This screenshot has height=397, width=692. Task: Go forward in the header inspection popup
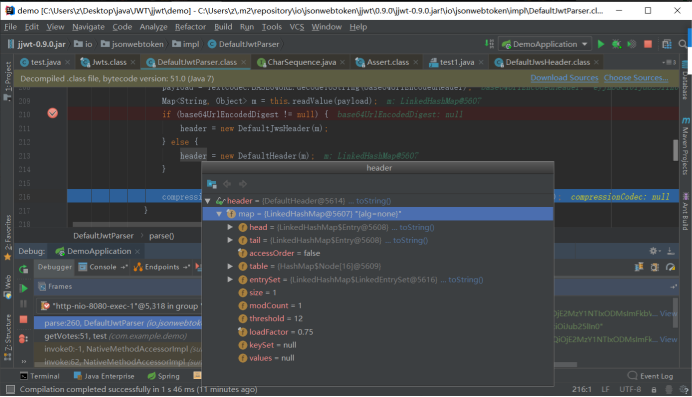(x=242, y=184)
